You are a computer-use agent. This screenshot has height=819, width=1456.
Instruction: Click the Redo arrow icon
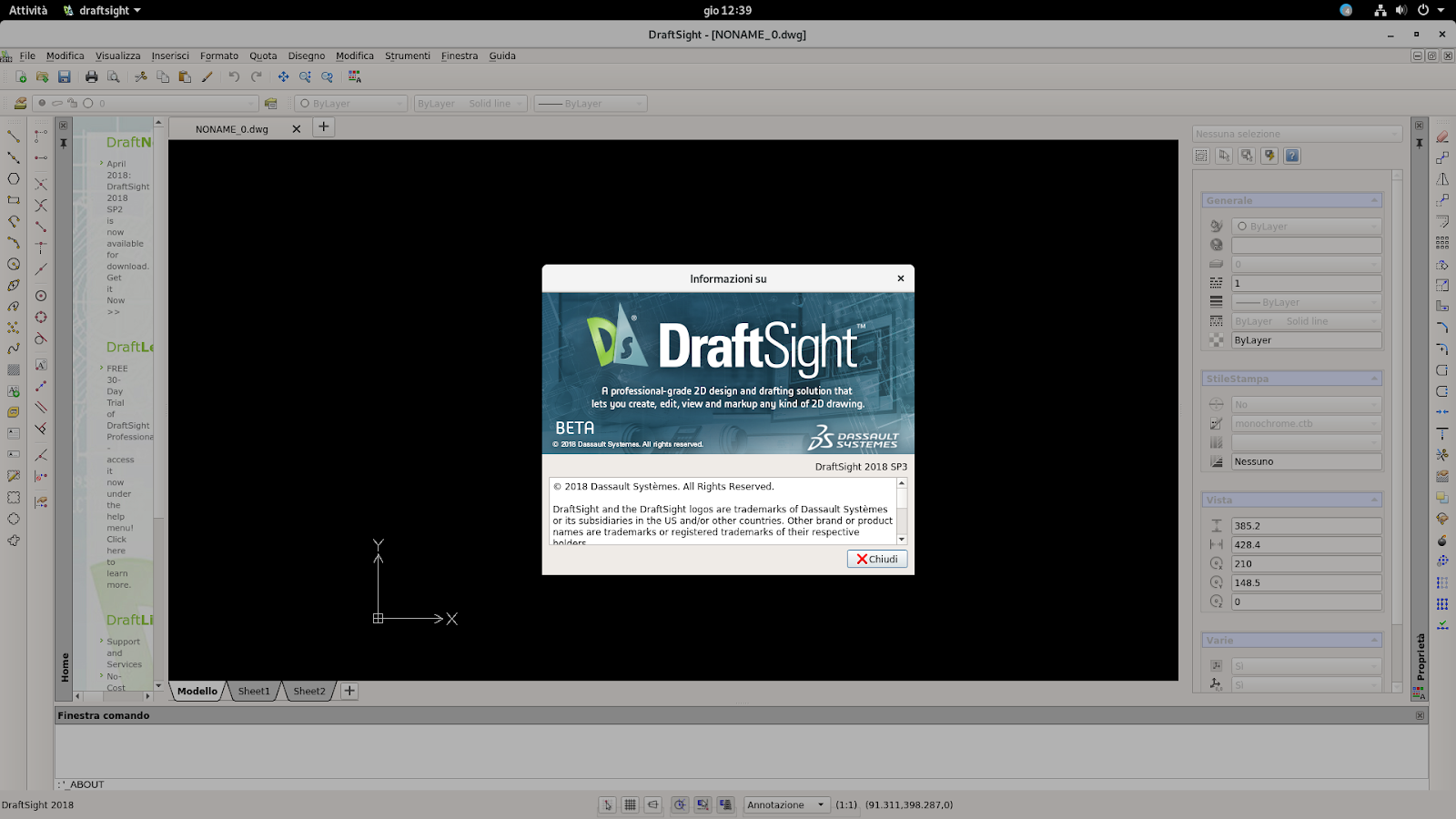pyautogui.click(x=256, y=77)
